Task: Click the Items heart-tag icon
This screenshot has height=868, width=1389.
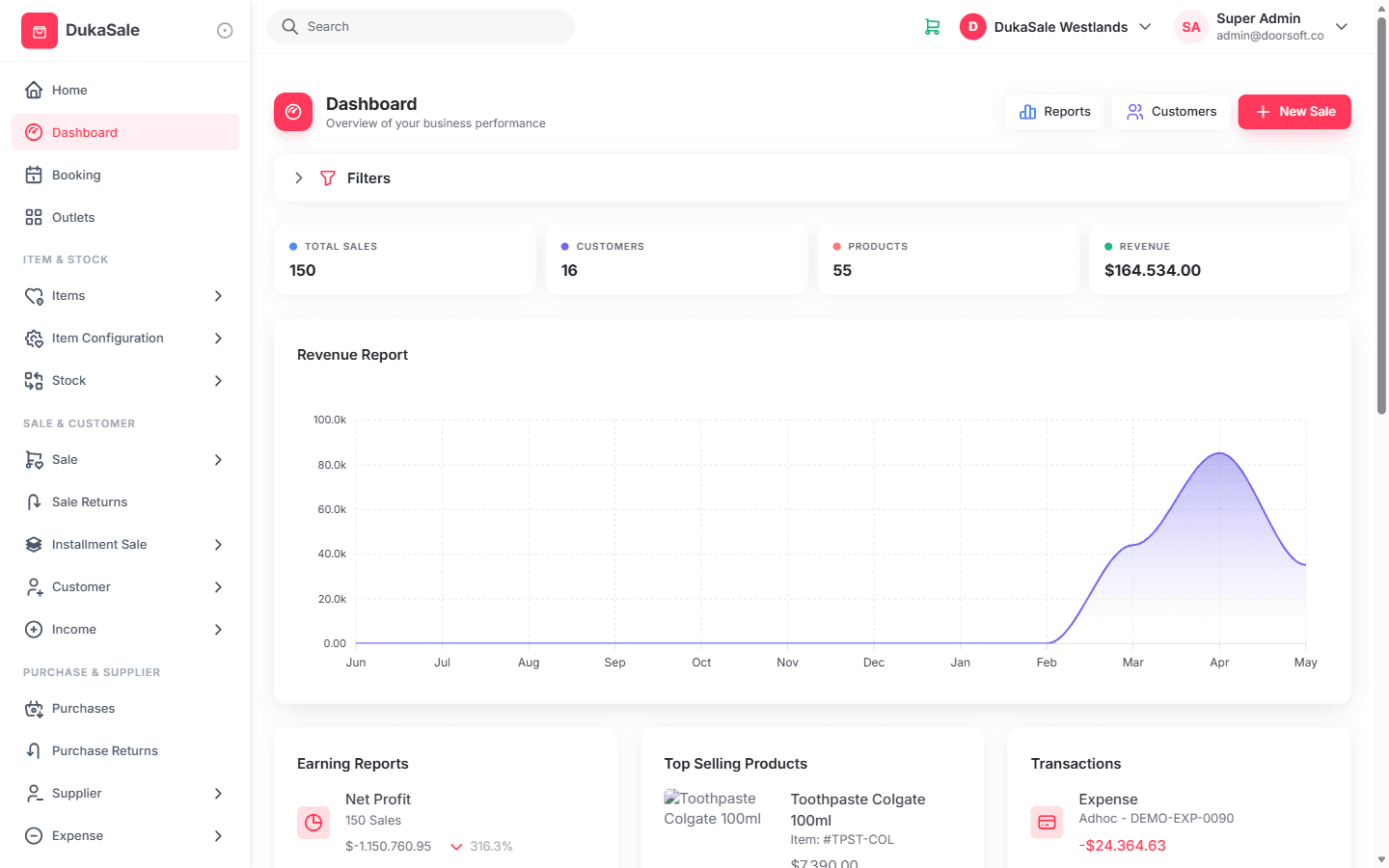Action: click(34, 296)
